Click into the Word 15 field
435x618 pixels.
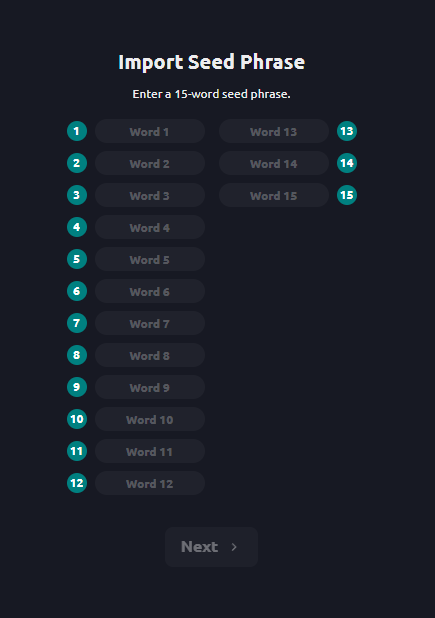click(274, 195)
